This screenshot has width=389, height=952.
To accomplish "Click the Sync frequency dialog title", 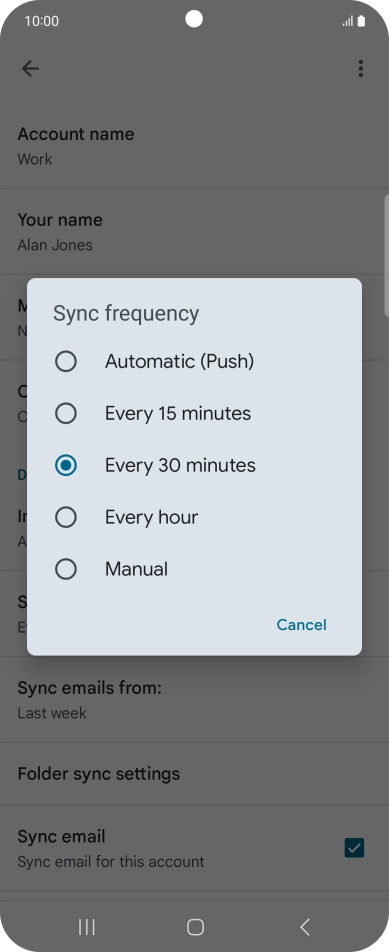I will [126, 313].
